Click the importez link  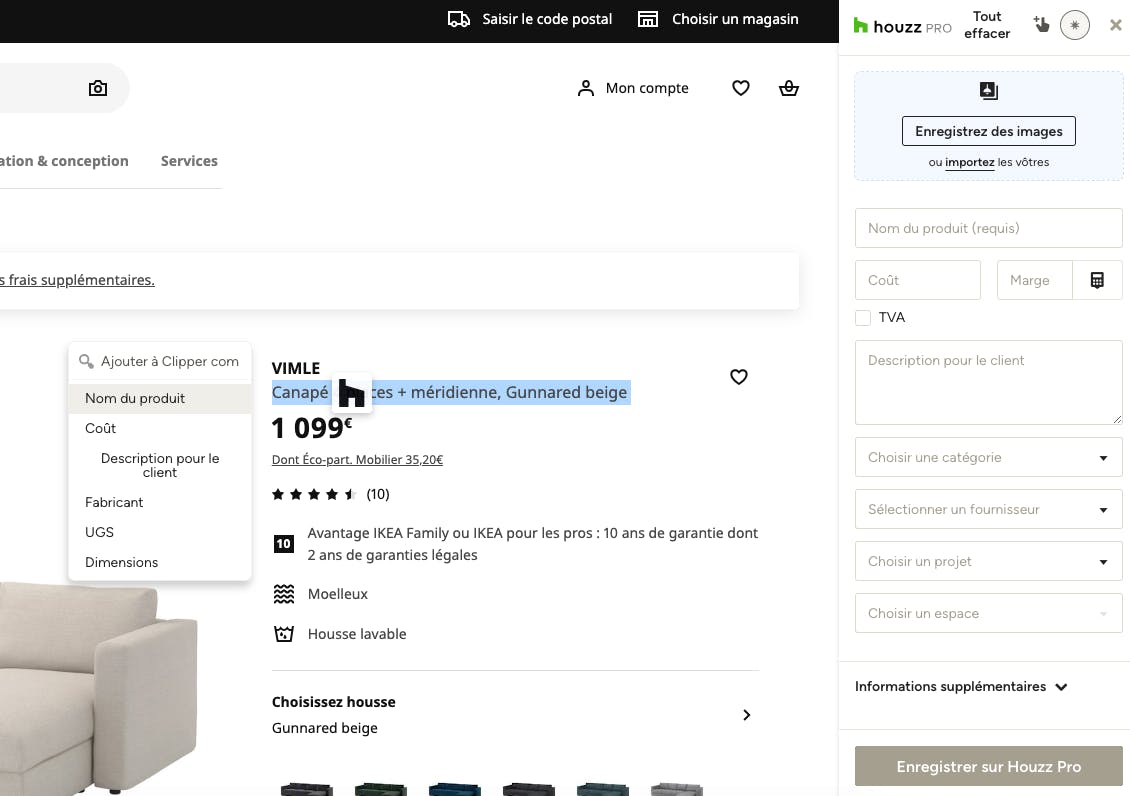coord(969,163)
